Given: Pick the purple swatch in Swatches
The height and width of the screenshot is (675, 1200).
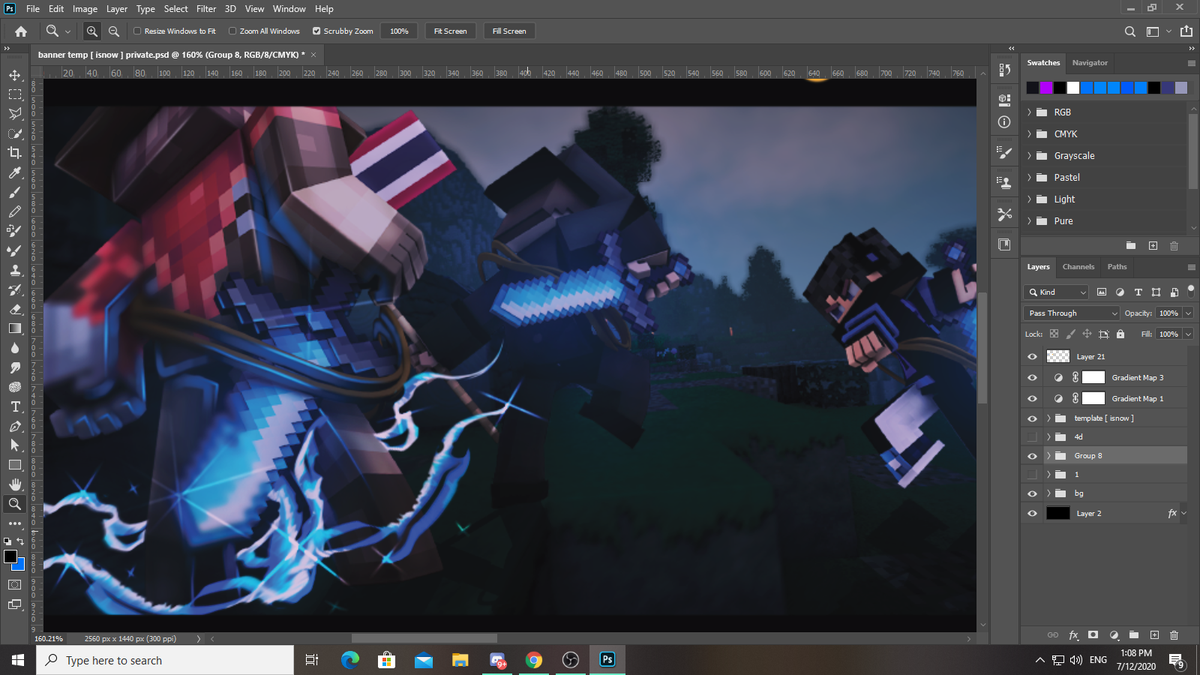Looking at the screenshot, I should click(x=1046, y=87).
